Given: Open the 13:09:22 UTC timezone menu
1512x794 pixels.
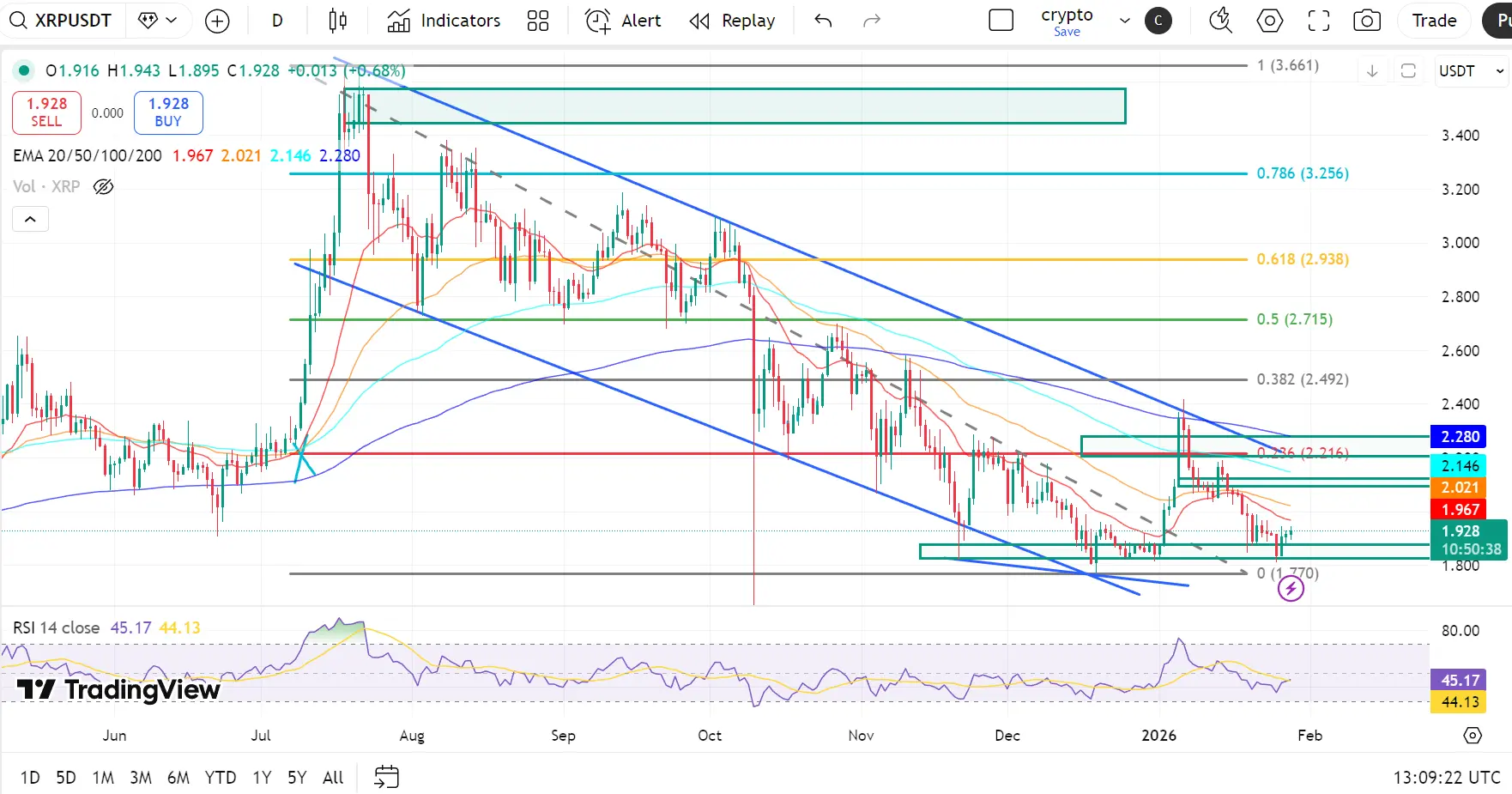Looking at the screenshot, I should 1447,778.
